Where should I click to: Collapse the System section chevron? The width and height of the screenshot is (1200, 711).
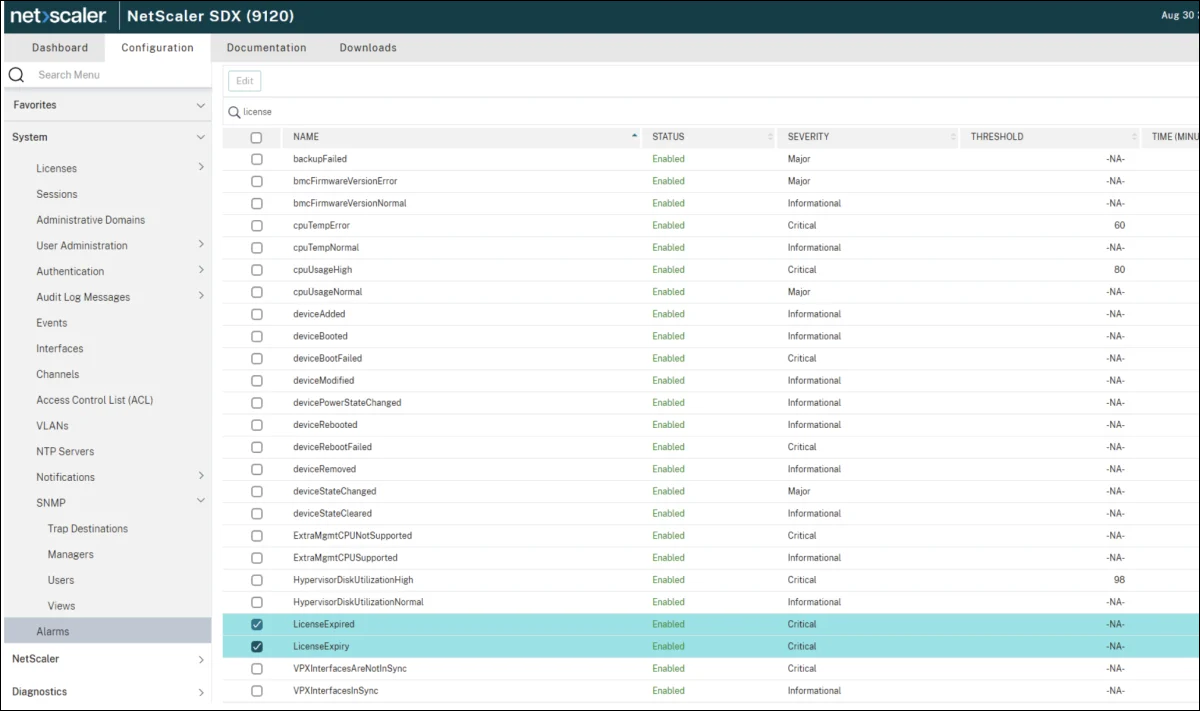tap(201, 137)
